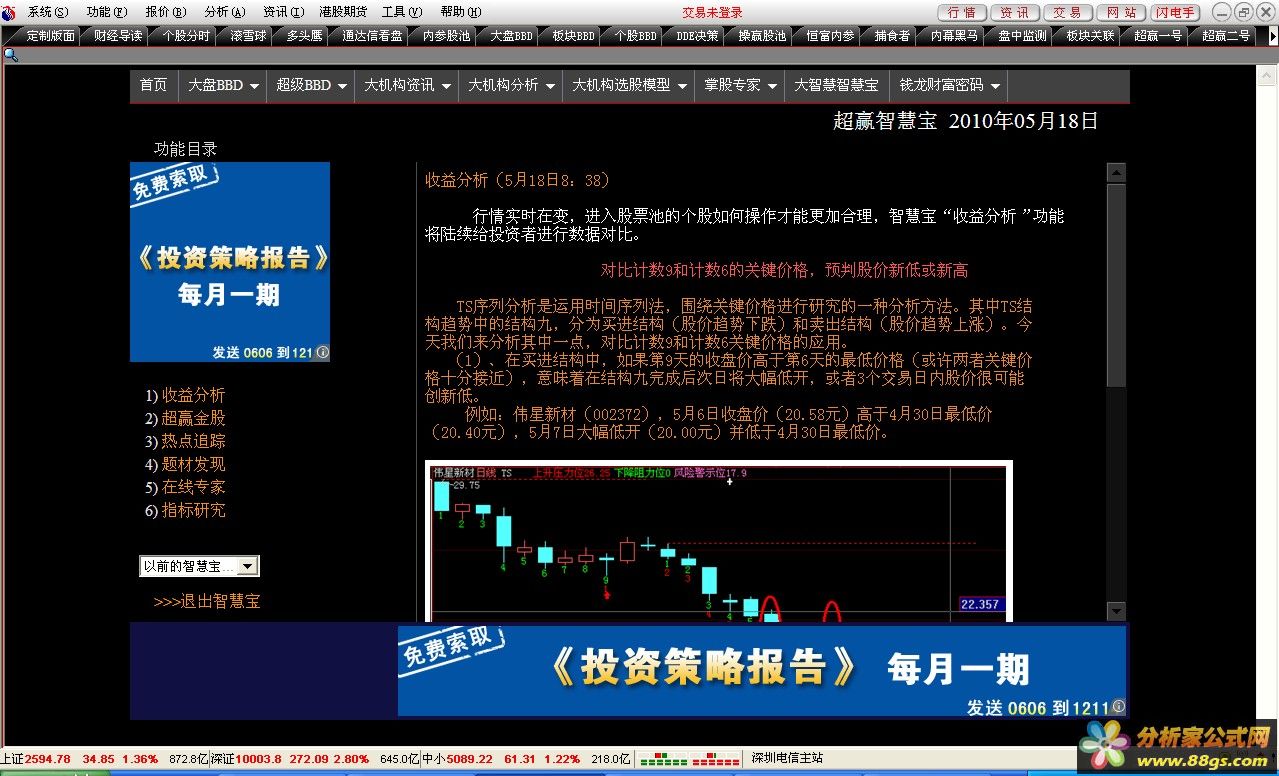Switch to the 个股分时 tab
1279x776 pixels.
point(186,35)
